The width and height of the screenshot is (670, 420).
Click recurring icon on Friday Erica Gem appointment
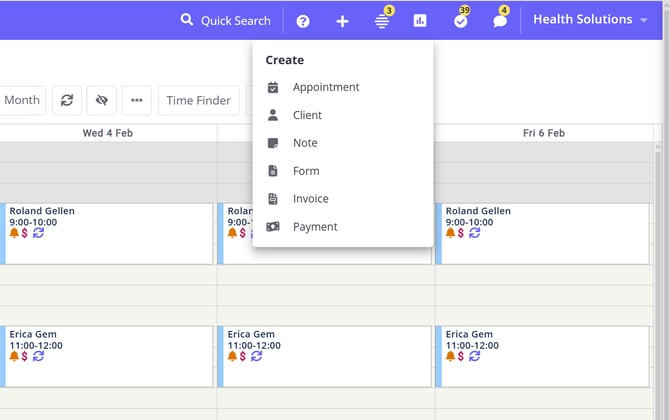(x=474, y=356)
